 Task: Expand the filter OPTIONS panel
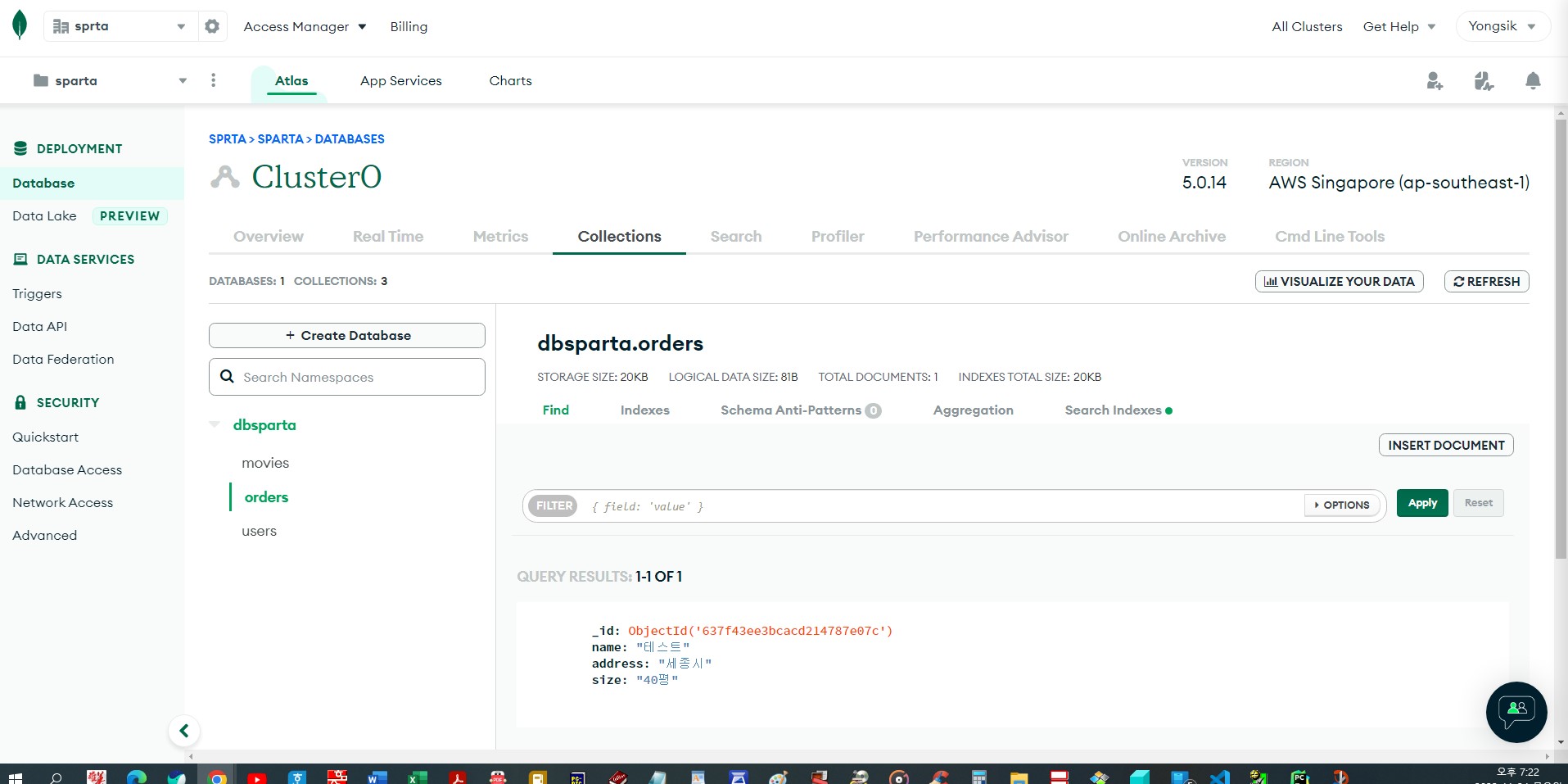(1341, 505)
